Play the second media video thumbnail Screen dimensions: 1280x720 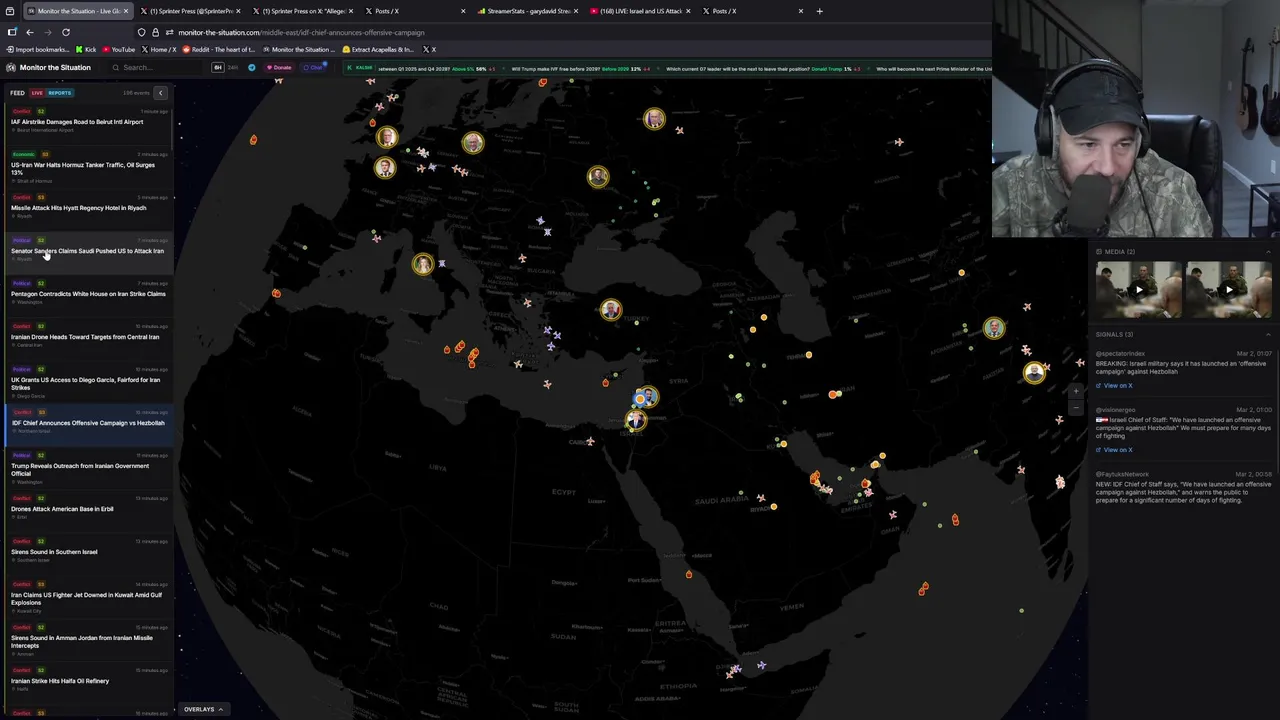(x=1229, y=290)
